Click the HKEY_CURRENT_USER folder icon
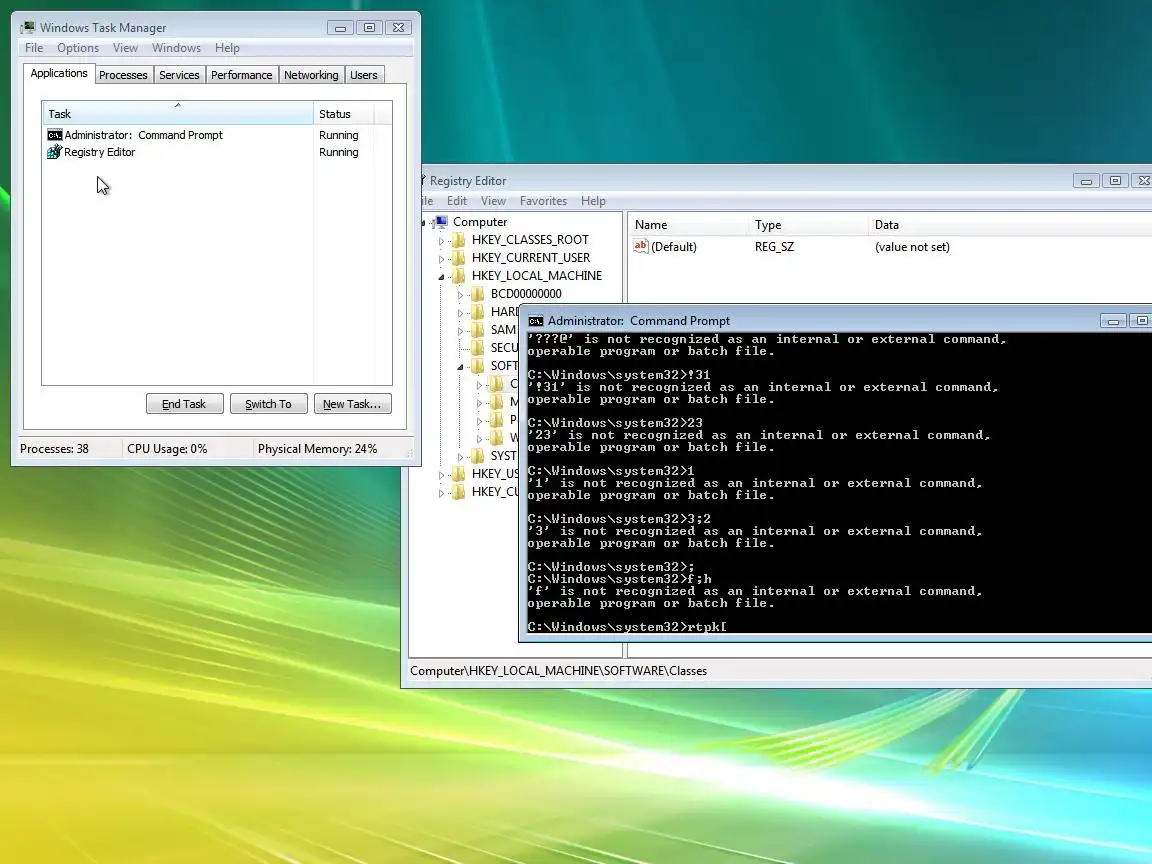The height and width of the screenshot is (864, 1152). tap(458, 258)
